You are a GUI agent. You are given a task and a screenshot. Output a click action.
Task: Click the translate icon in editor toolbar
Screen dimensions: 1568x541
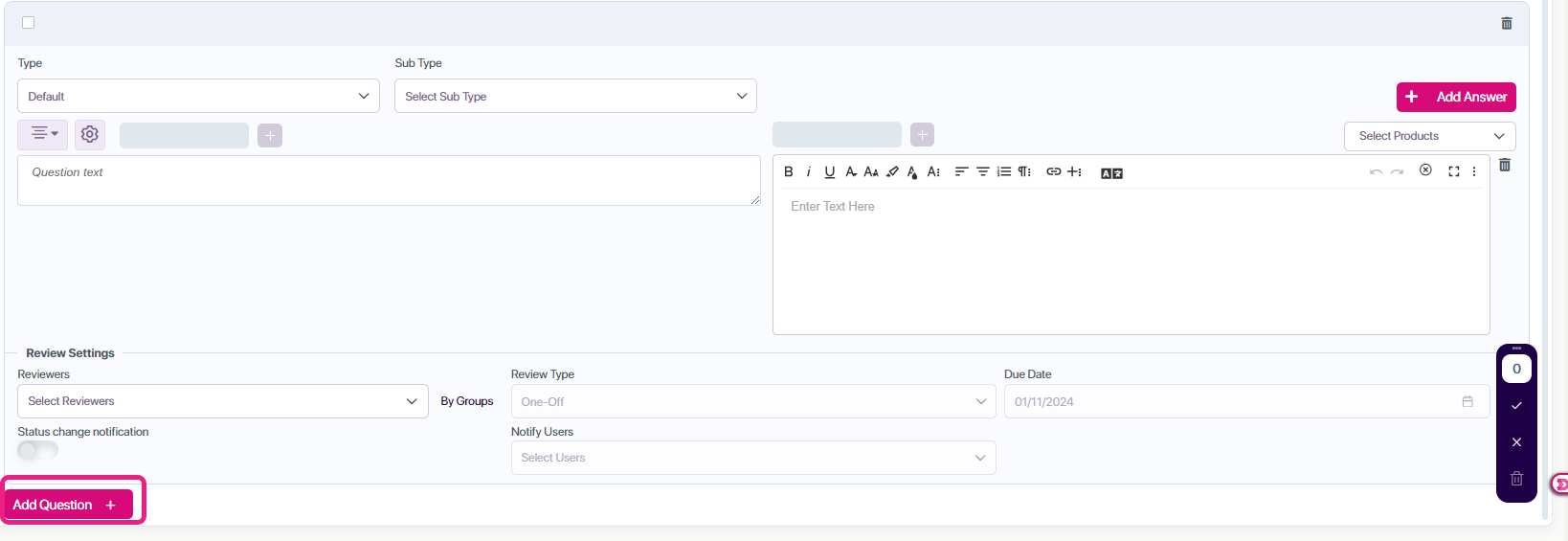tap(1111, 173)
